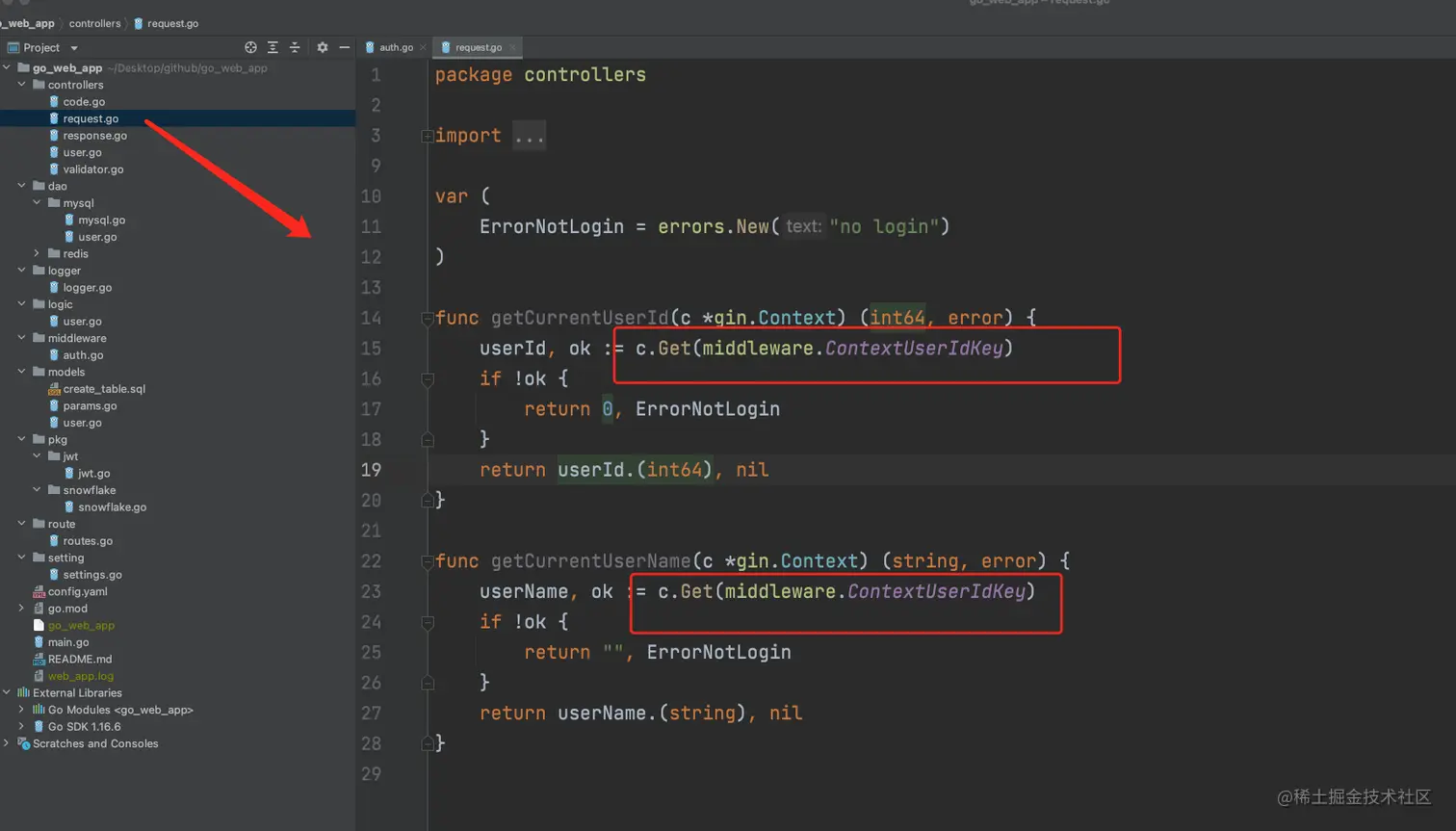This screenshot has width=1456, height=831.
Task: Click the getCurrentUserName function name
Action: point(590,561)
